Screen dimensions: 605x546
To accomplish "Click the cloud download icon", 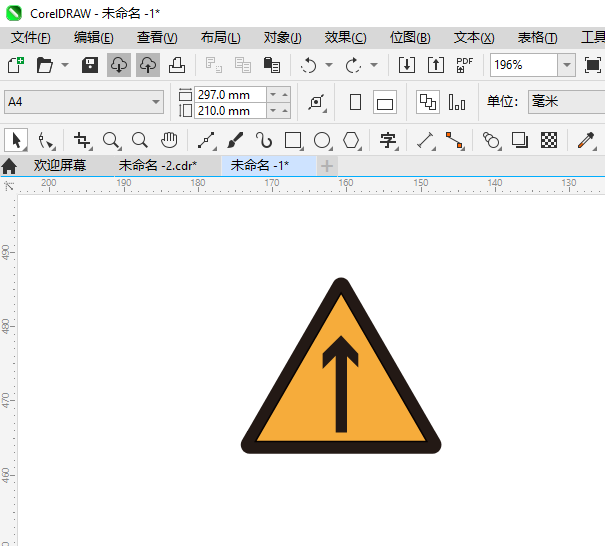I will click(119, 65).
